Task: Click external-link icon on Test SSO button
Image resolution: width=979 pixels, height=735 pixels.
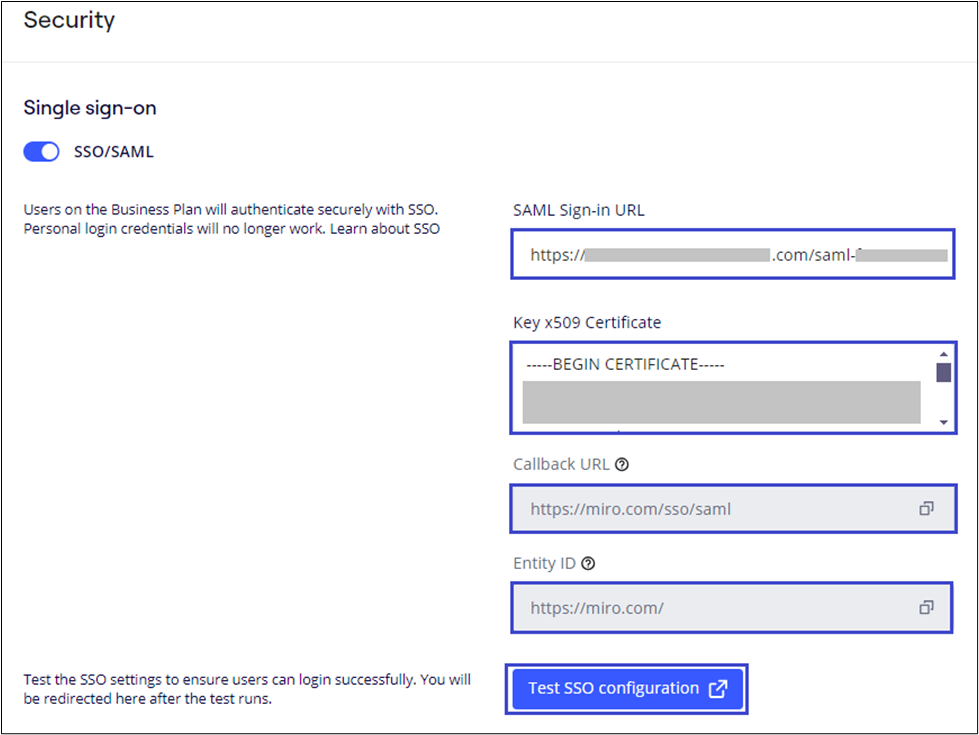Action: tap(718, 689)
